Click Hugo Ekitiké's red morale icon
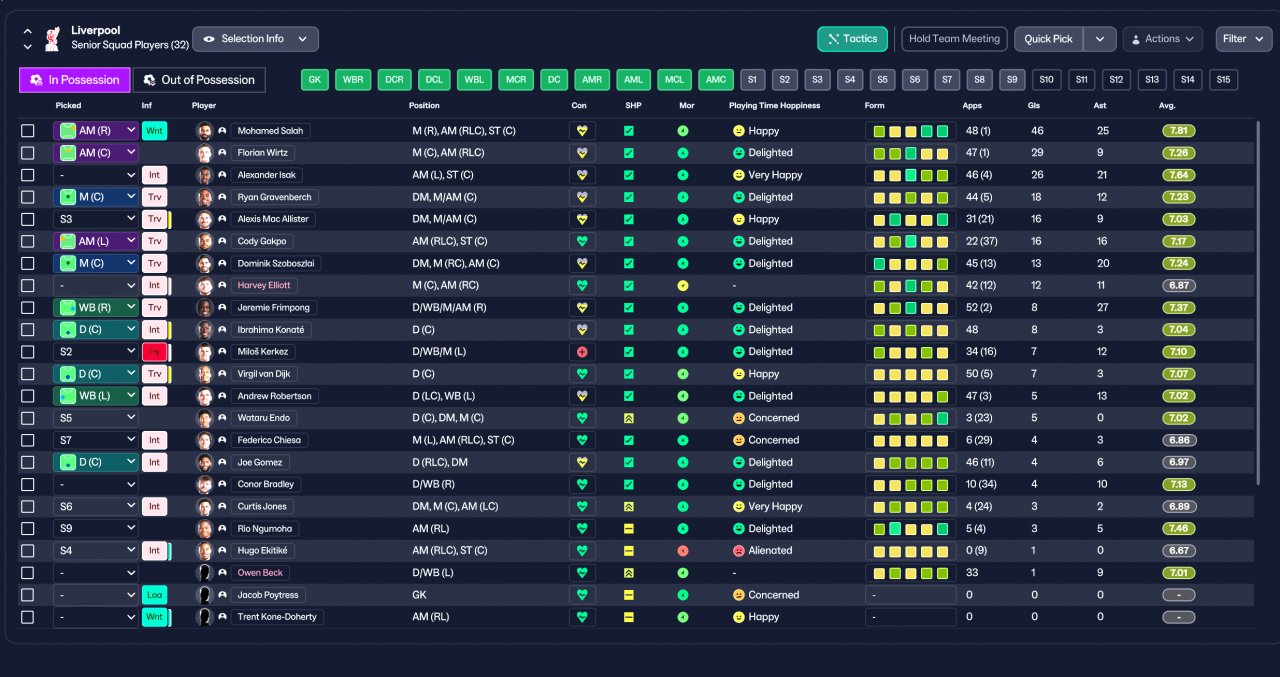This screenshot has height=677, width=1280. coord(683,551)
